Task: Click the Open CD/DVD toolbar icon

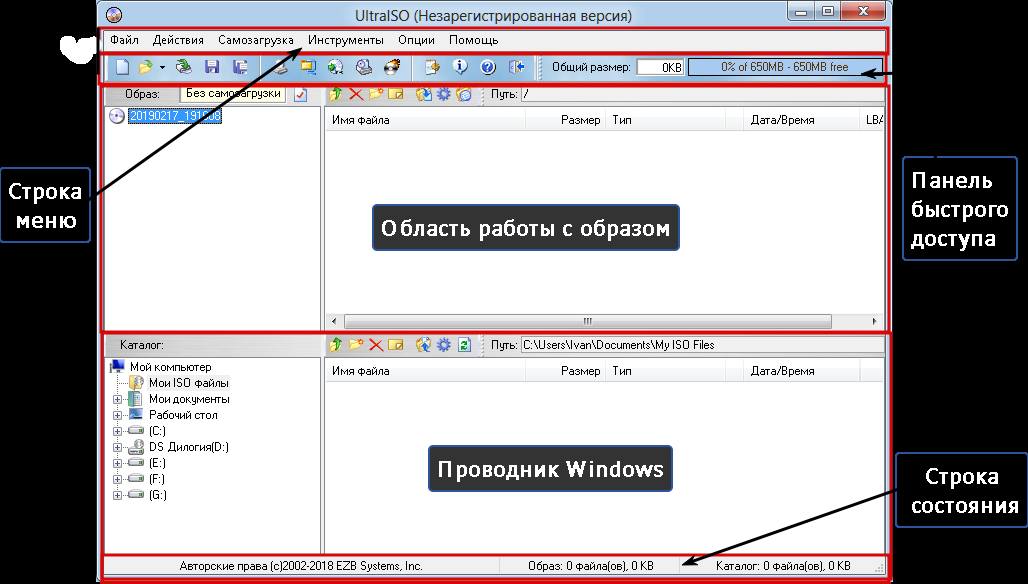Action: pos(184,67)
